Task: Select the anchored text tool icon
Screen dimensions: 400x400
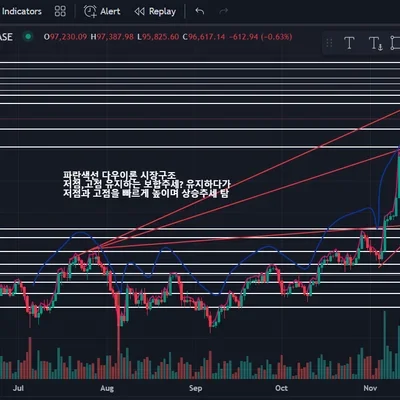Action: coord(376,43)
